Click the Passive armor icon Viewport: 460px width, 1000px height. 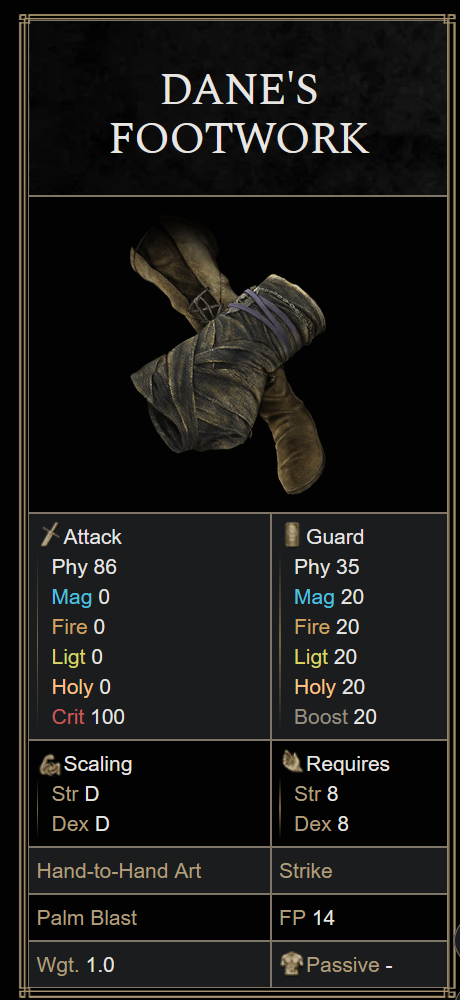coord(292,964)
